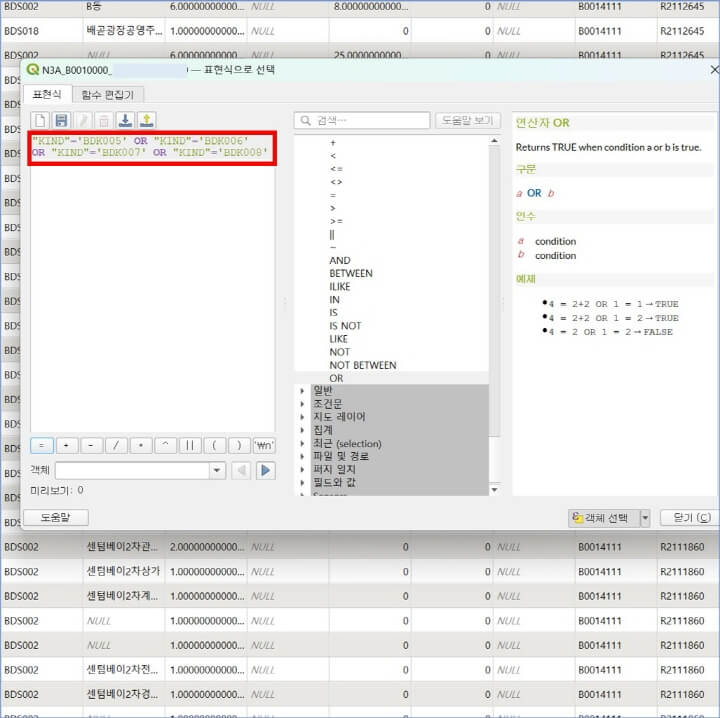Click the magnifier icon in the search box
Viewport: 720px width, 718px height.
point(305,120)
